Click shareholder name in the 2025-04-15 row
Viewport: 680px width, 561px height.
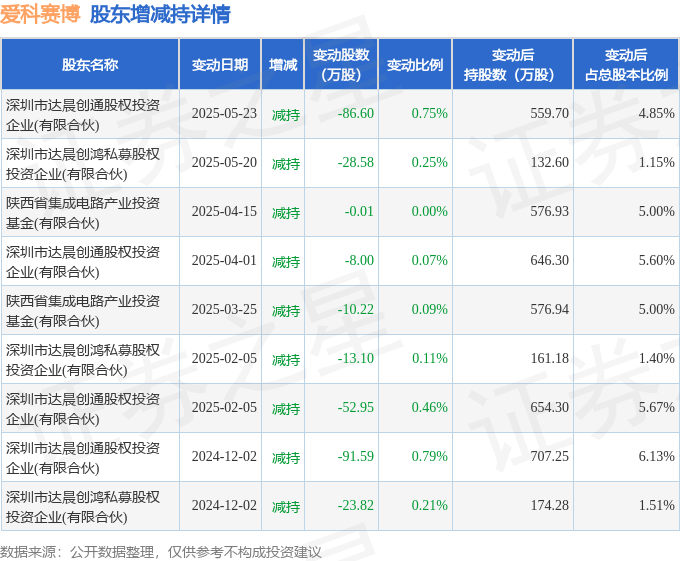[83, 213]
